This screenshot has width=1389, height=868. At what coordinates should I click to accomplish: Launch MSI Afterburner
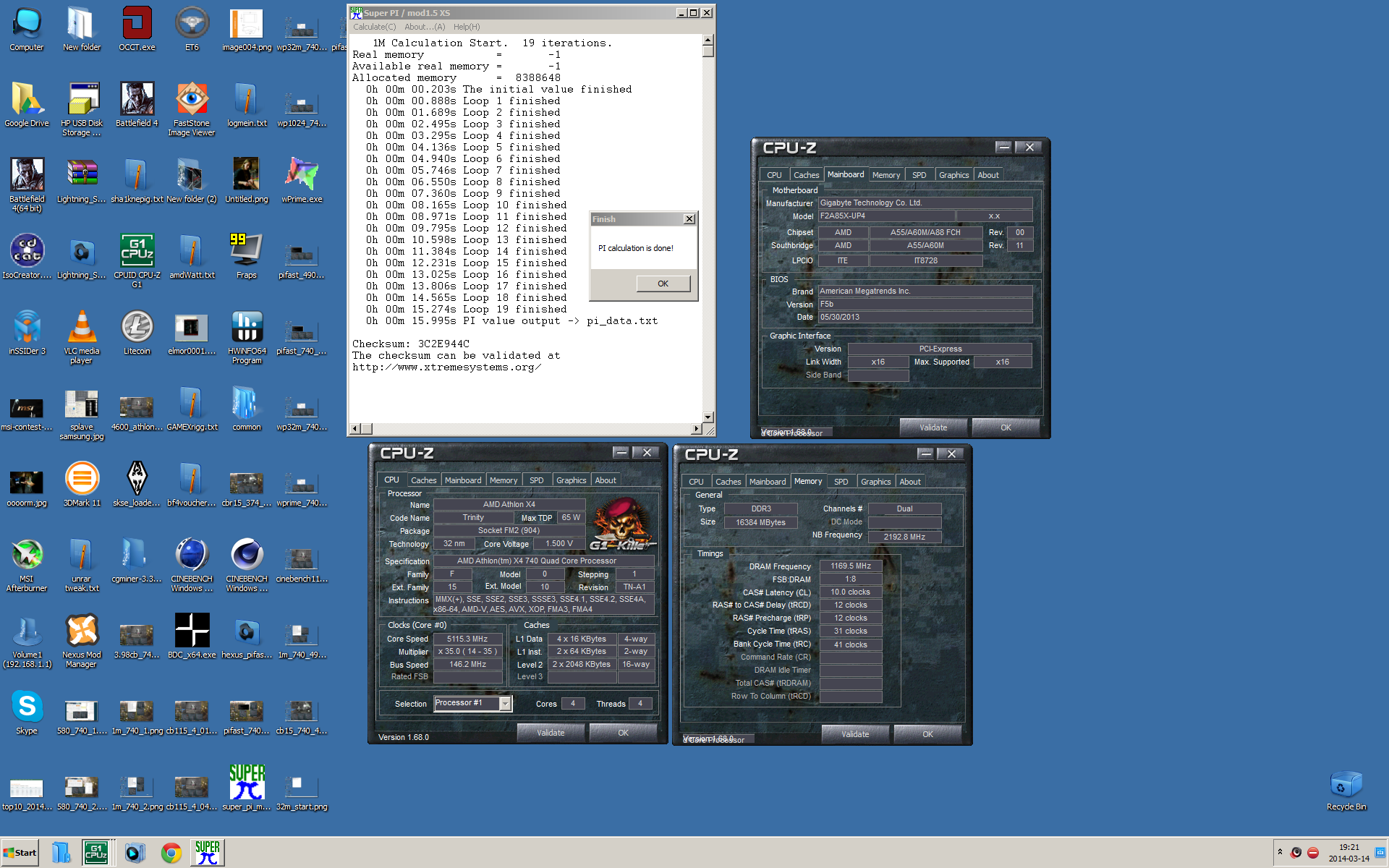pyautogui.click(x=27, y=564)
